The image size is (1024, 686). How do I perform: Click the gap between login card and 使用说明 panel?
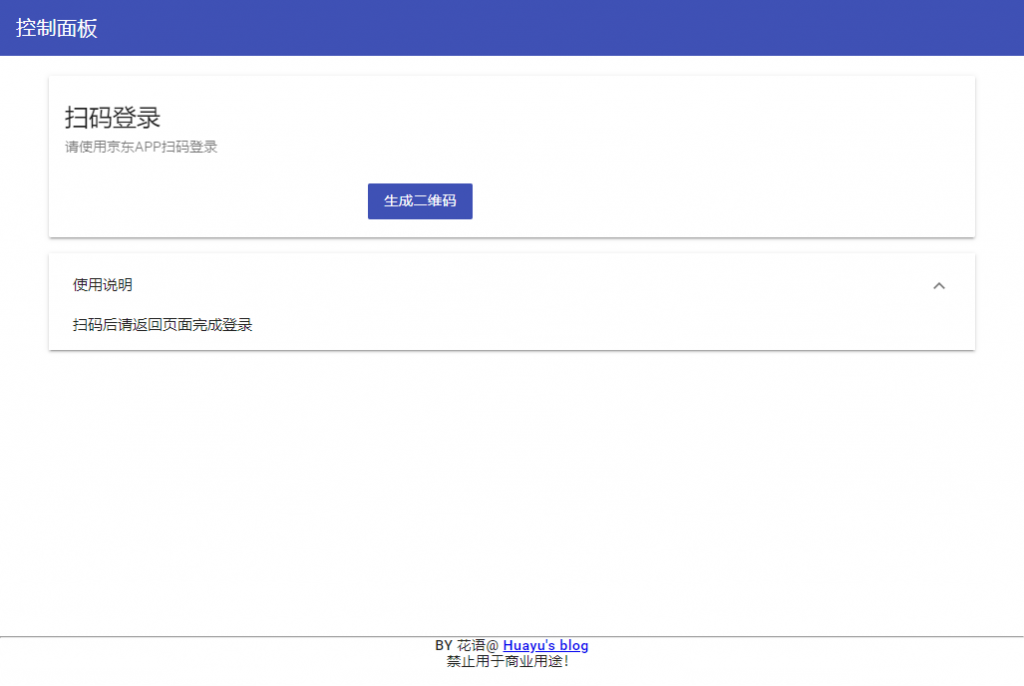tap(512, 245)
